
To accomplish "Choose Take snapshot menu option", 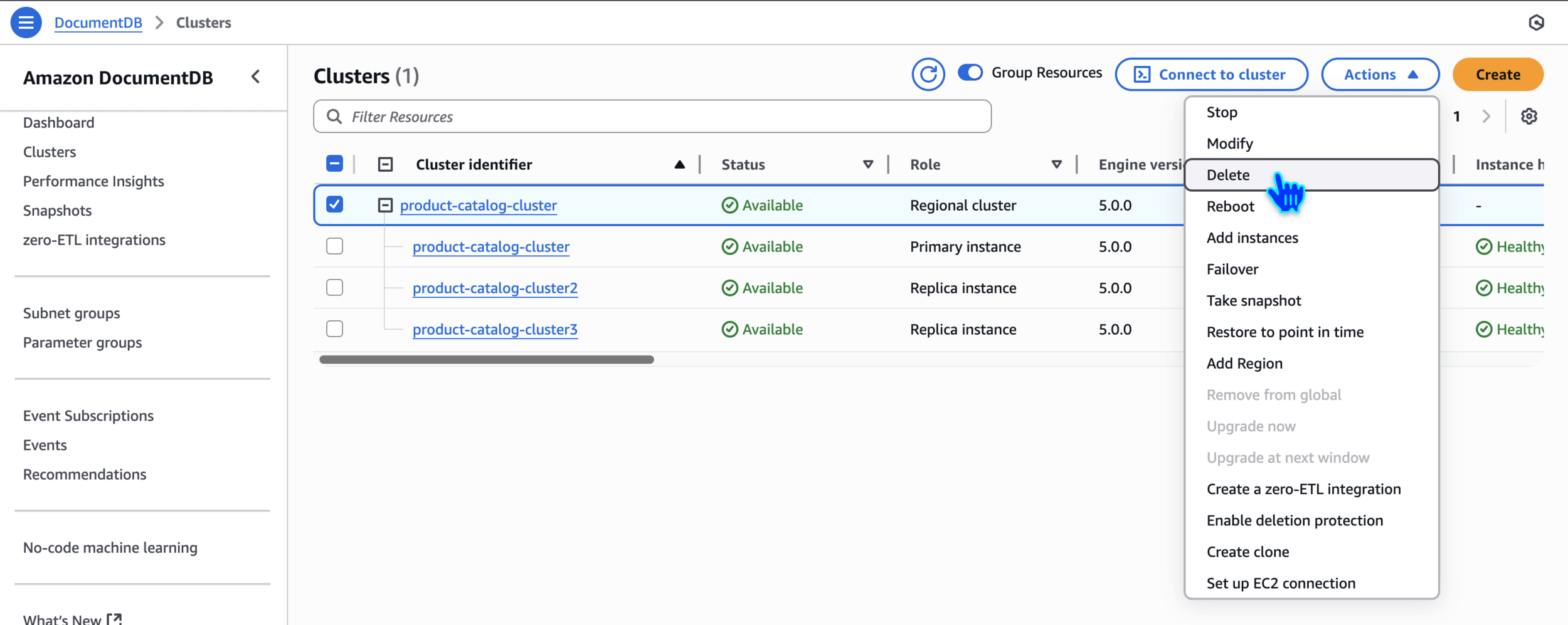I will pyautogui.click(x=1311, y=300).
